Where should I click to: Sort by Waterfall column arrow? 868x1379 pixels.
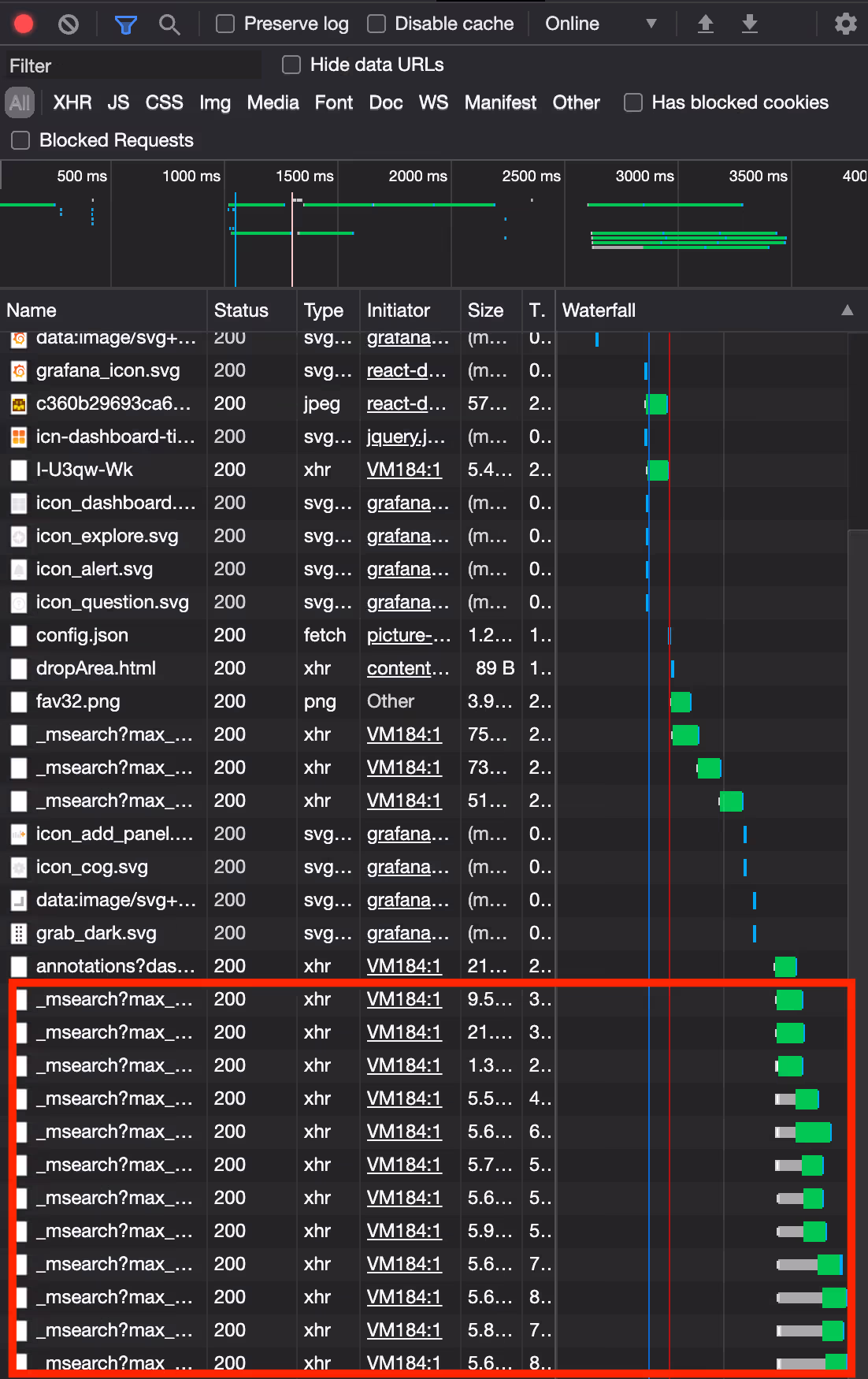[847, 310]
